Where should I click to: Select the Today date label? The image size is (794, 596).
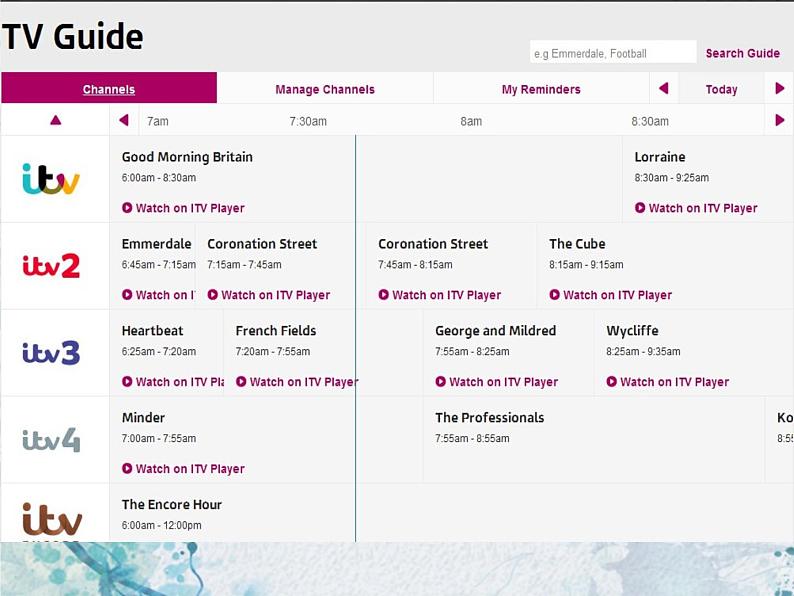click(x=721, y=90)
